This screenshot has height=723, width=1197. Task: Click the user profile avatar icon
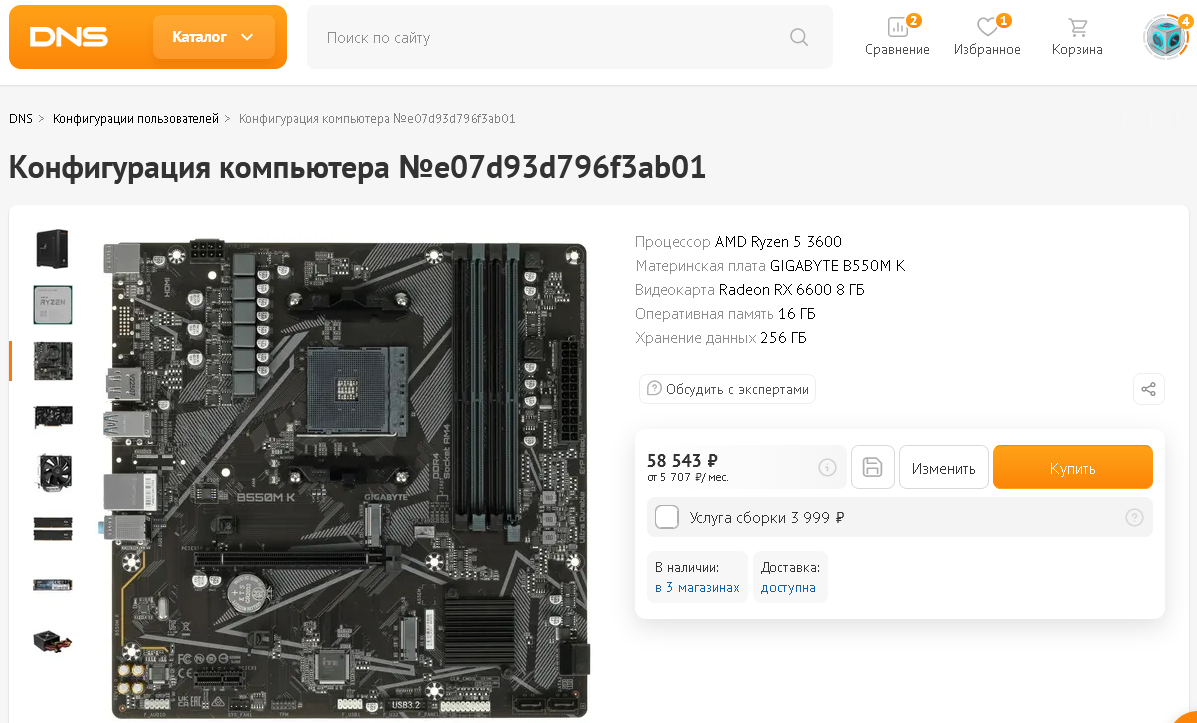point(1166,37)
